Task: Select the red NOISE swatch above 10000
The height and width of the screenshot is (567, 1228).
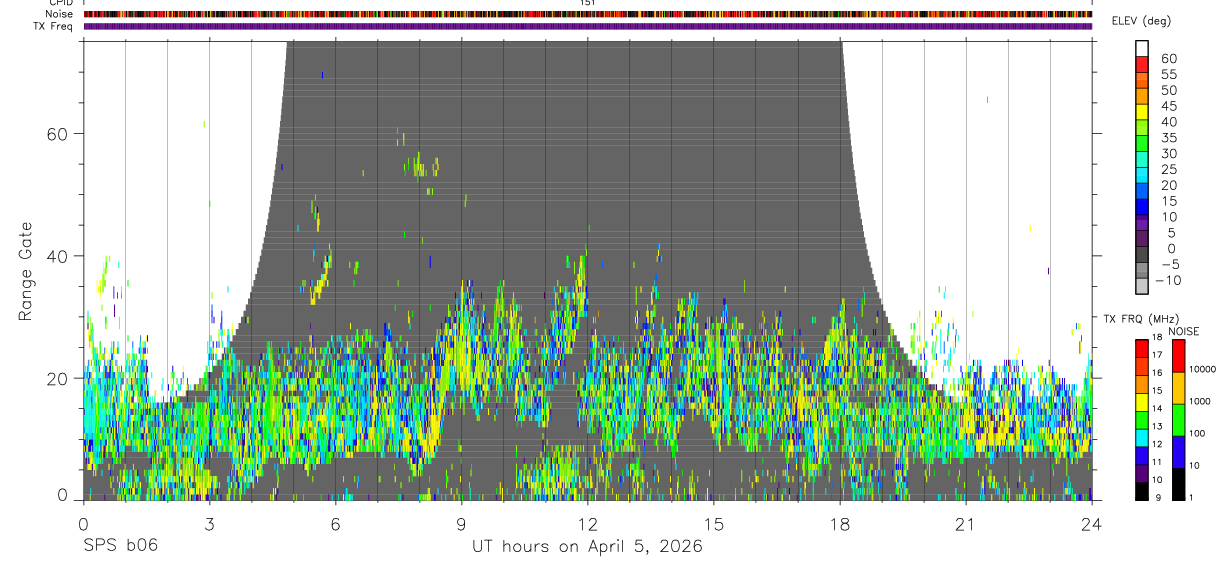Action: tap(1178, 355)
